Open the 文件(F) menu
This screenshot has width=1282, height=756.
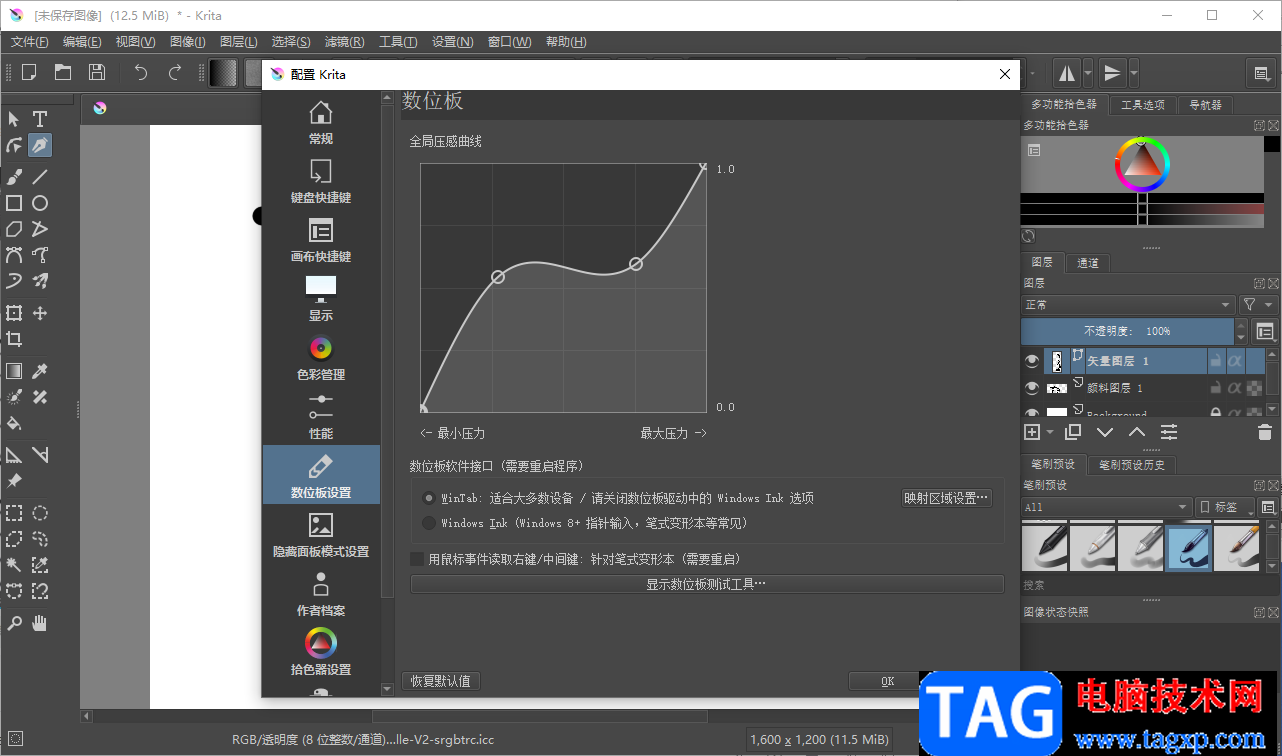coord(30,42)
